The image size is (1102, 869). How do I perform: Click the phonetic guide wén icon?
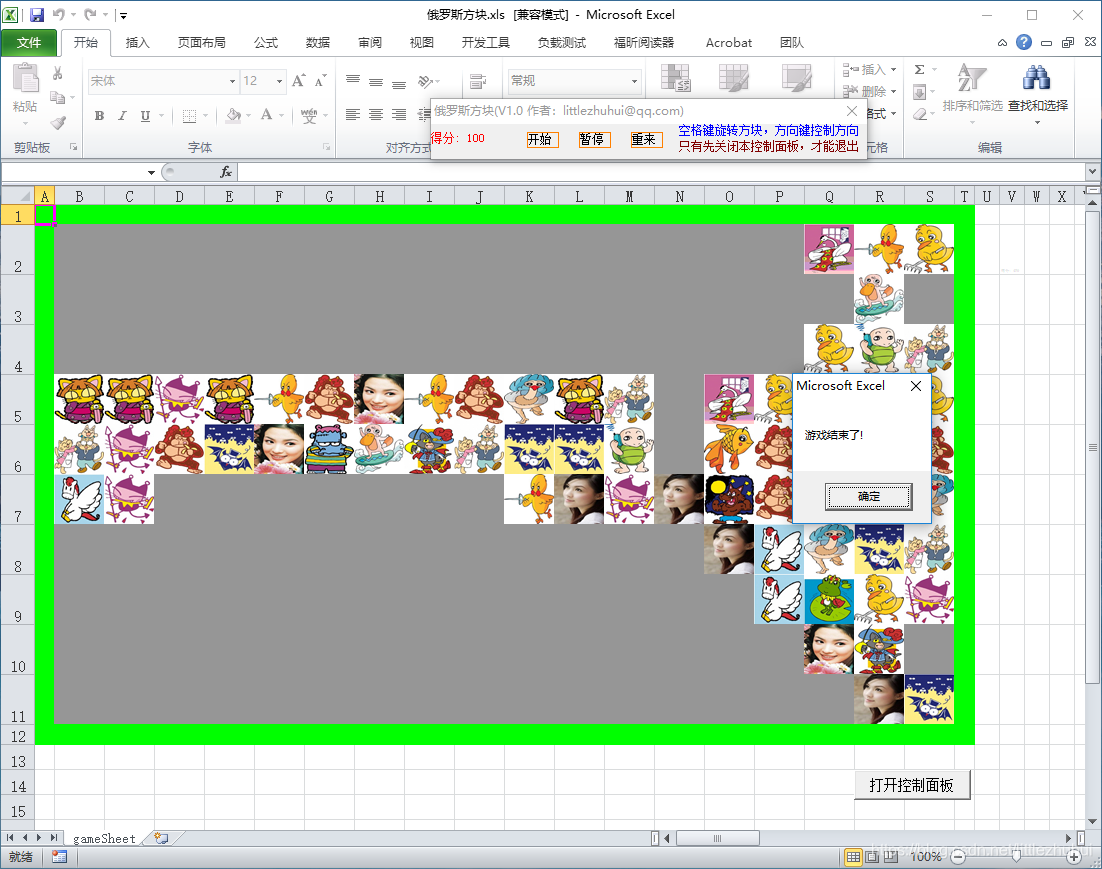[x=309, y=116]
